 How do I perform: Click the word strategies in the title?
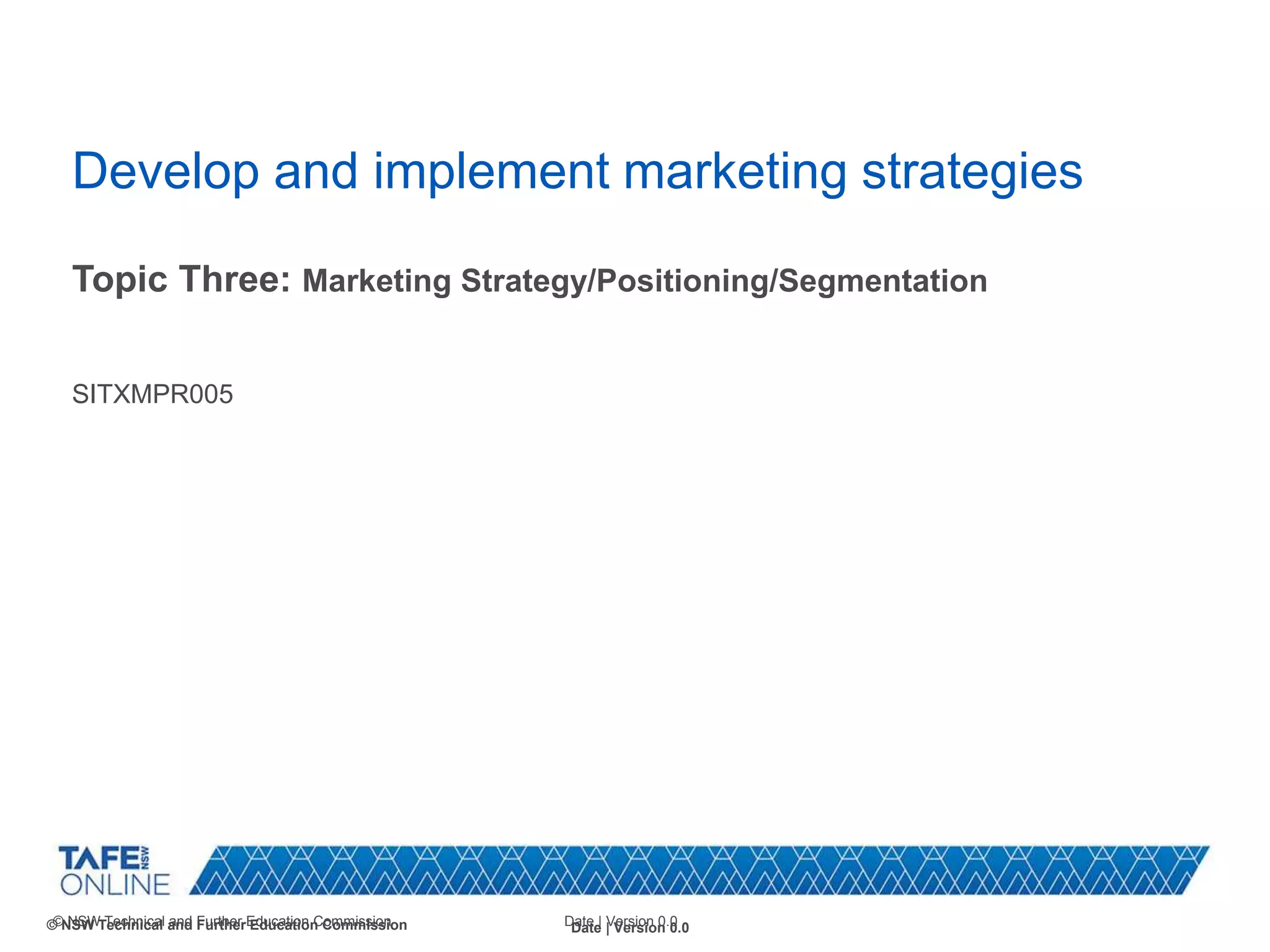tap(972, 172)
